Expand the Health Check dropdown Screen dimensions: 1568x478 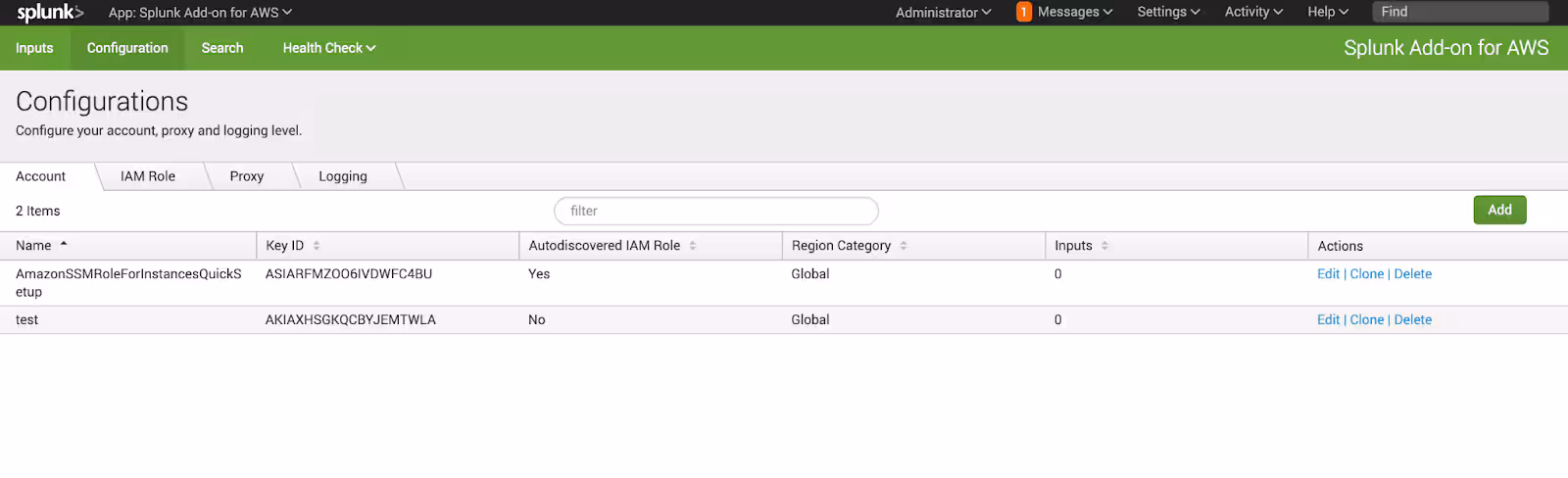[328, 48]
